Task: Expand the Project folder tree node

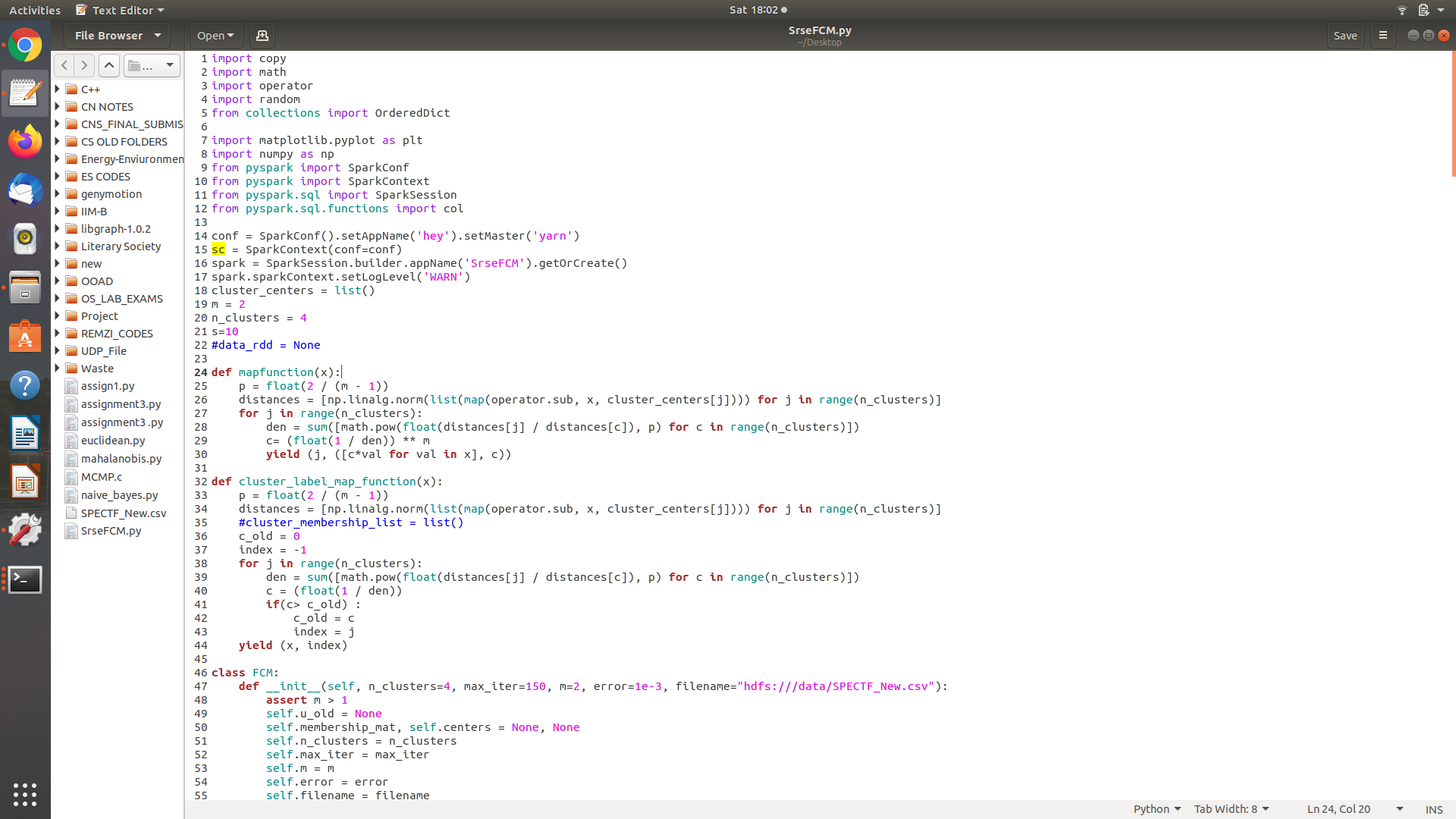Action: pos(58,316)
